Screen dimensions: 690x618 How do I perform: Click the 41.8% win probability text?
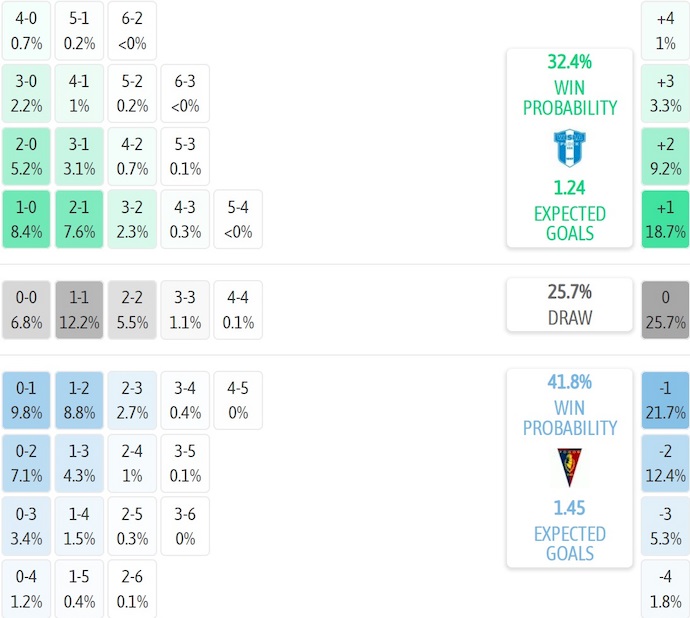pyautogui.click(x=569, y=382)
